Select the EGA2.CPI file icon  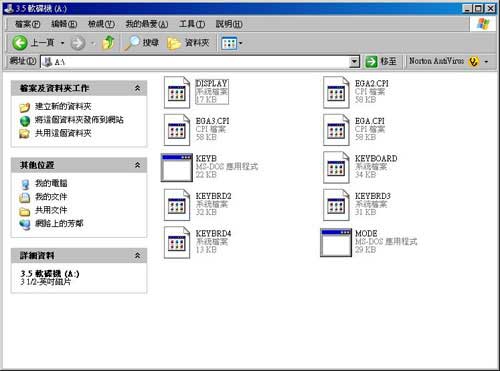(336, 93)
